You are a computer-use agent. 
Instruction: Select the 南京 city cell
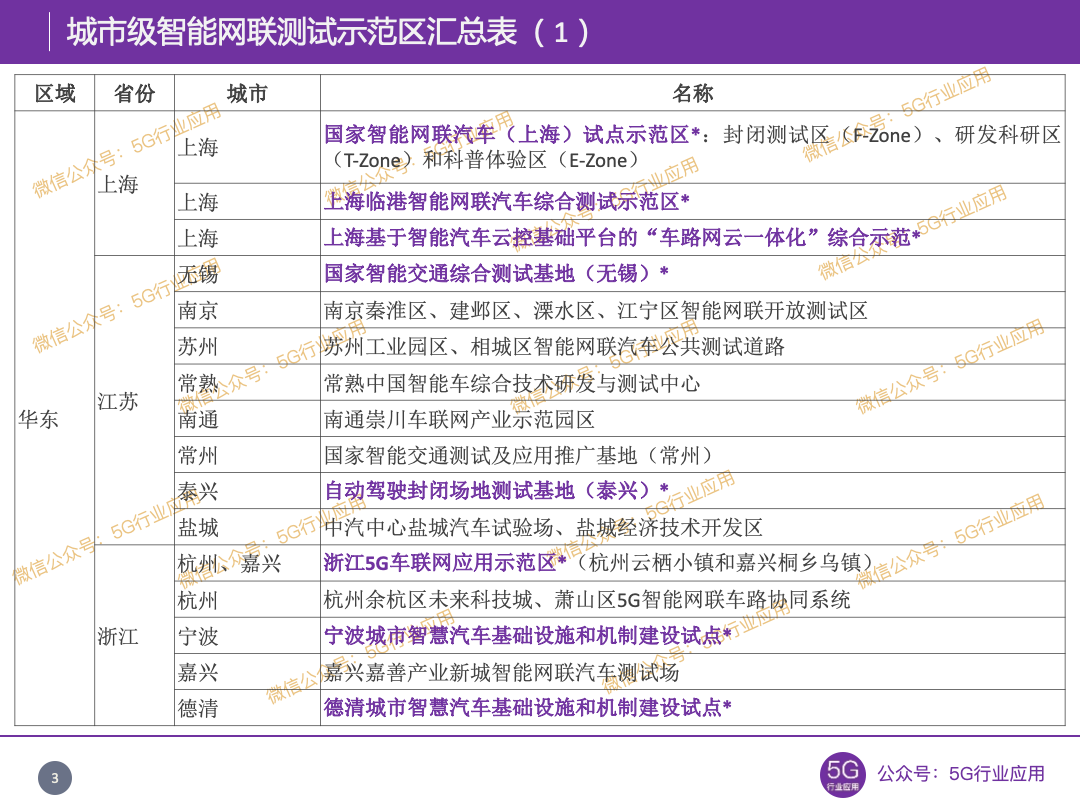(247, 310)
